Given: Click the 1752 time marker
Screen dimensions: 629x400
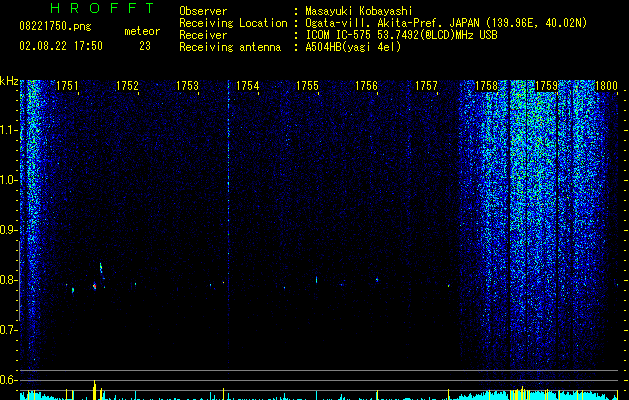Looking at the screenshot, I should [127, 86].
